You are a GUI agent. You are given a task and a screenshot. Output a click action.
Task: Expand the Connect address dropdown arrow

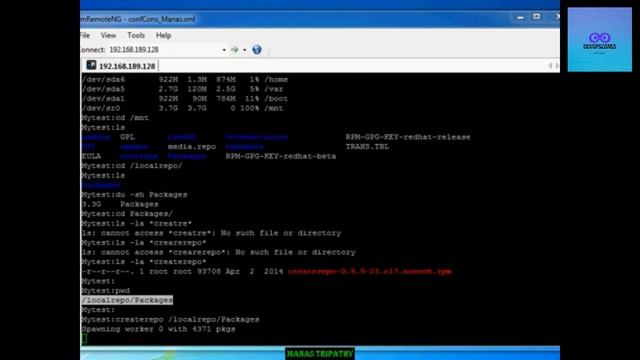(224, 50)
